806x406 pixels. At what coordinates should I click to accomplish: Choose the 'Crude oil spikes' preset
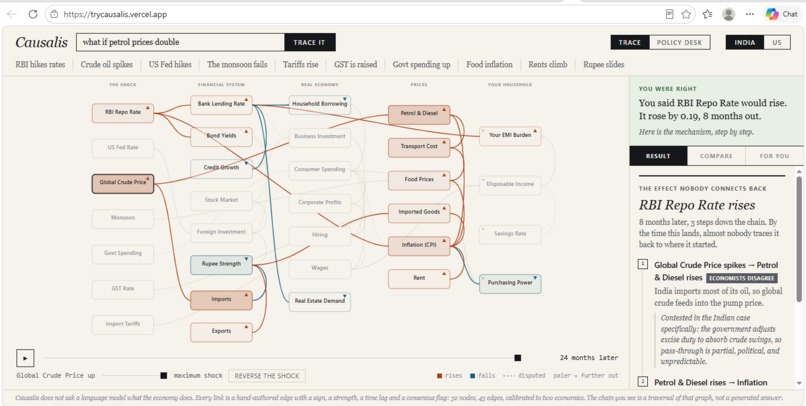(x=106, y=64)
